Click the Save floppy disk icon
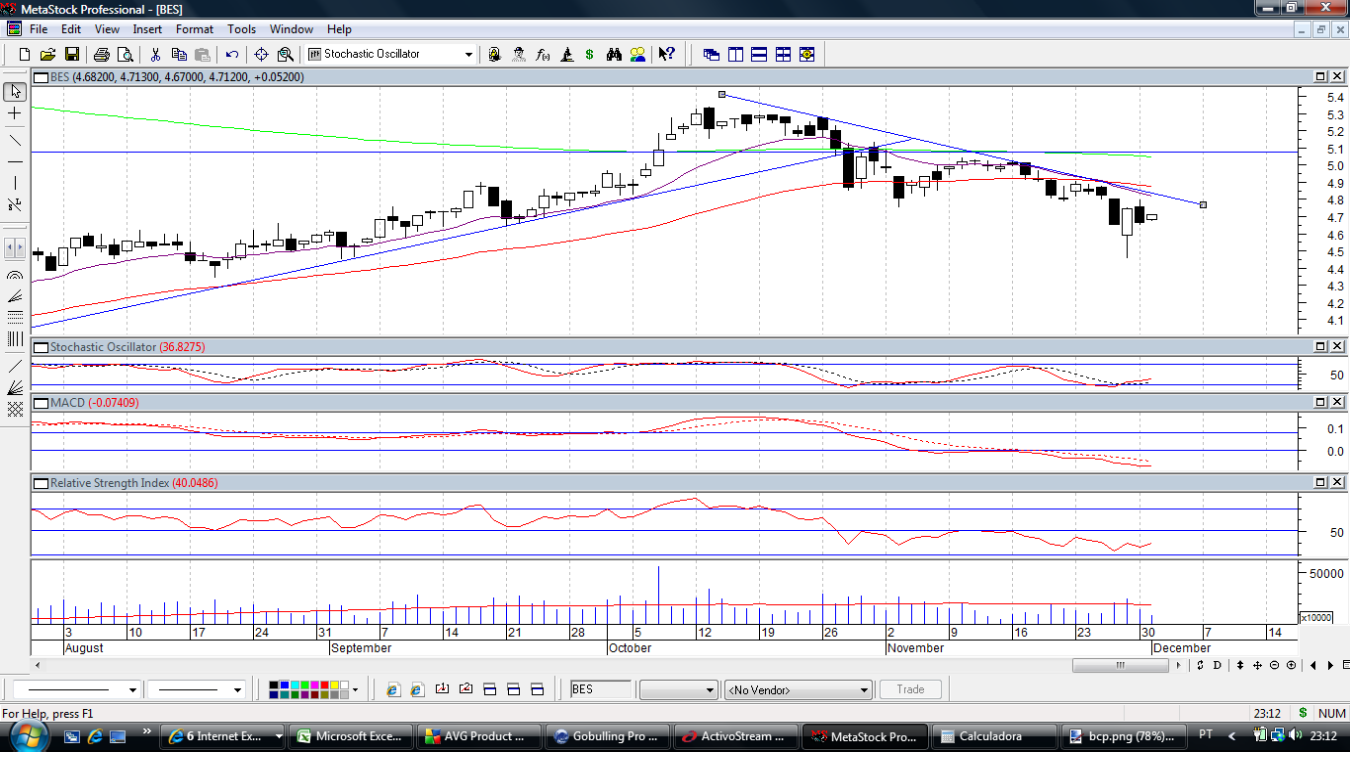This screenshot has width=1366, height=768. click(x=72, y=54)
